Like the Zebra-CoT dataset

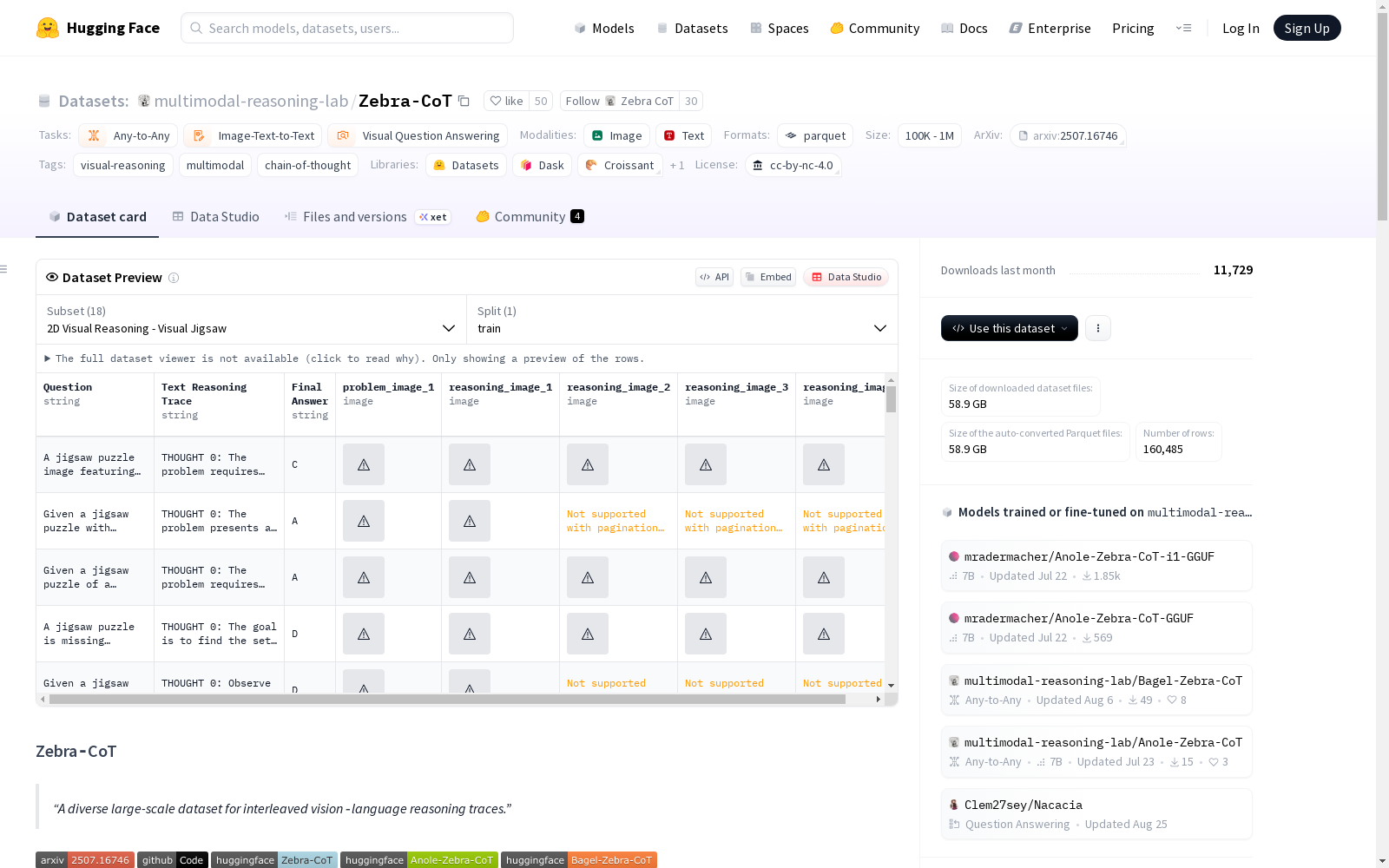[x=506, y=101]
